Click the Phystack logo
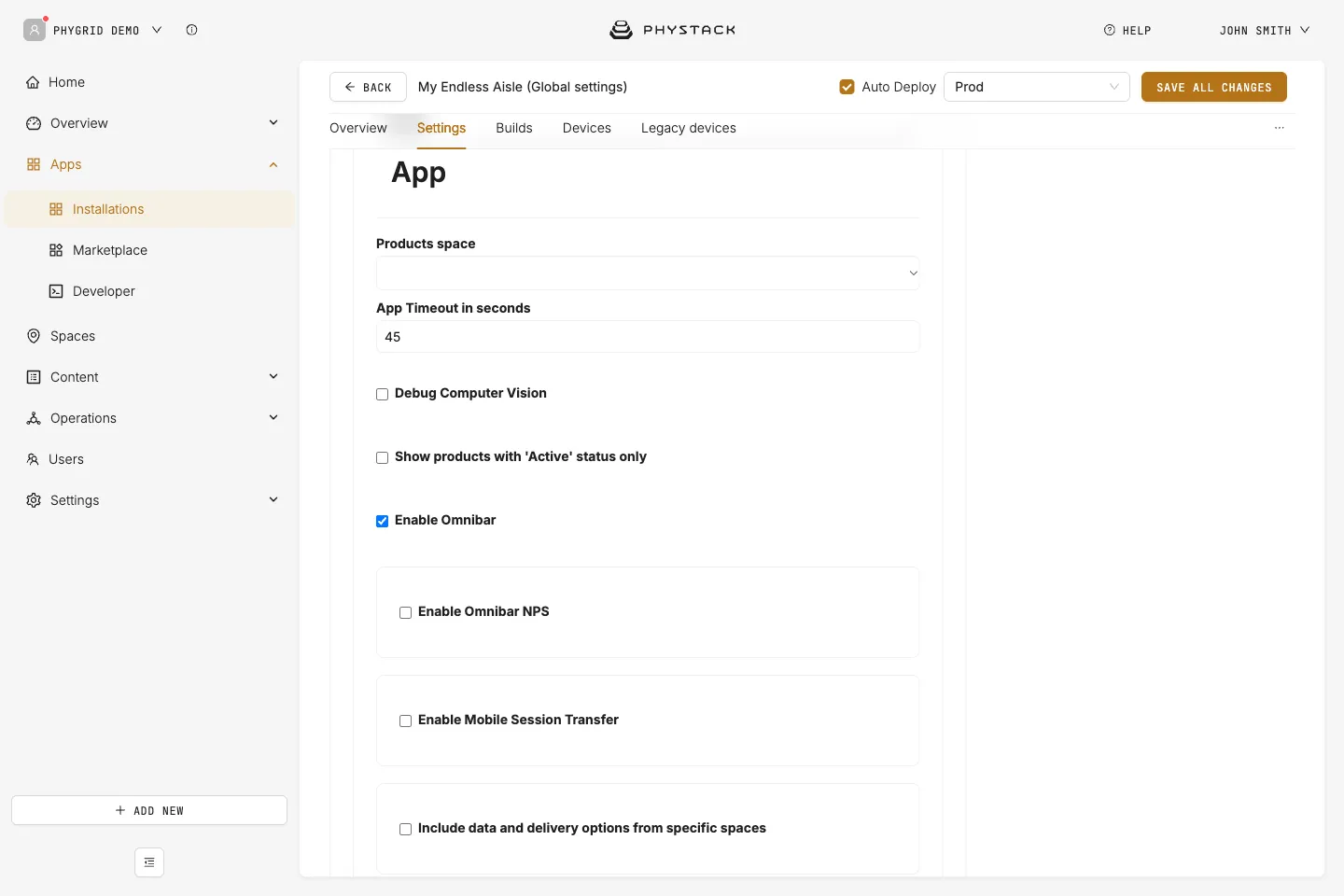This screenshot has height=896, width=1344. (672, 30)
